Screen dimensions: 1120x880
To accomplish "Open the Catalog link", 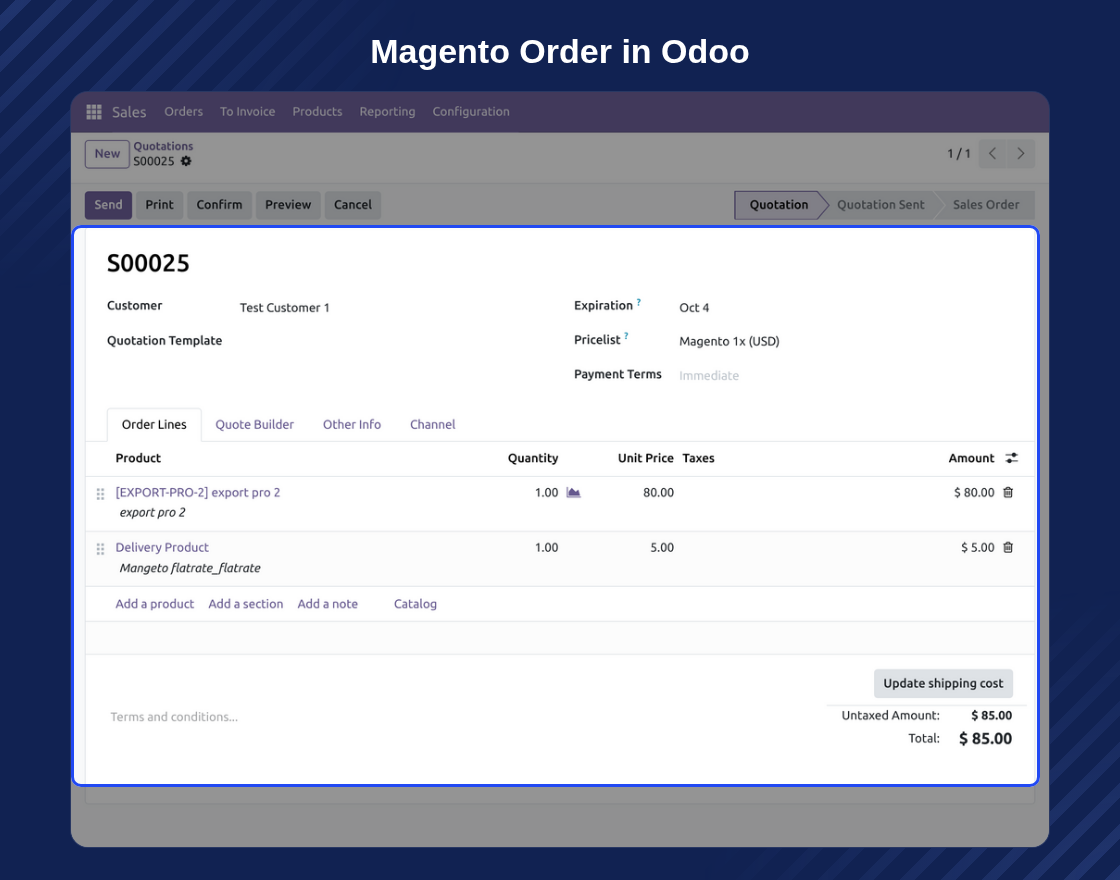I will [x=415, y=604].
